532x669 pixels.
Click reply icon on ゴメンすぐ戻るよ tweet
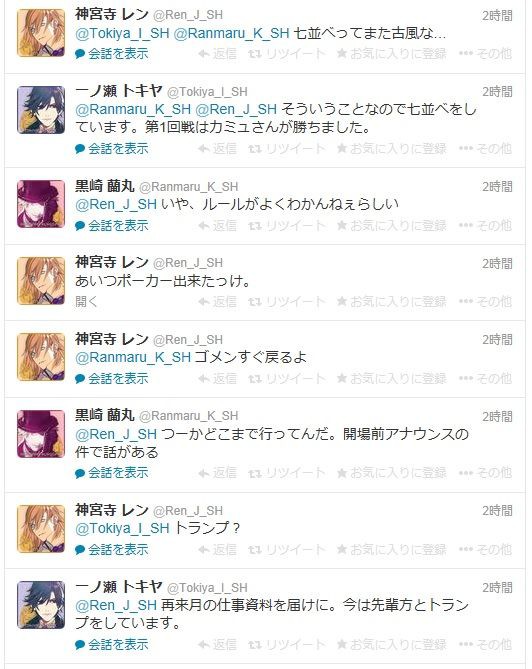tap(218, 378)
